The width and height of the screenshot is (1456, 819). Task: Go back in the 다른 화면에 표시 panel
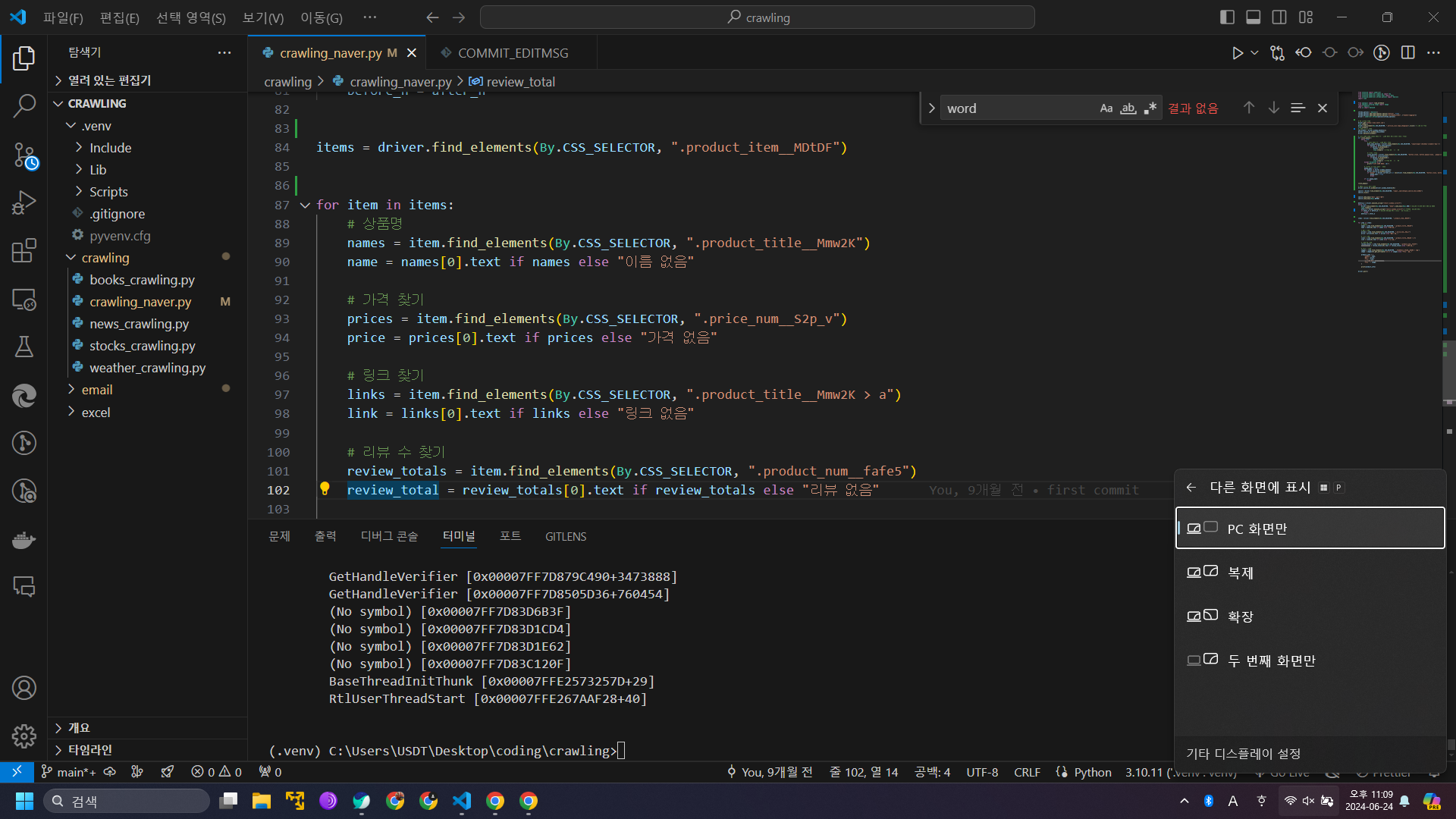point(1191,488)
